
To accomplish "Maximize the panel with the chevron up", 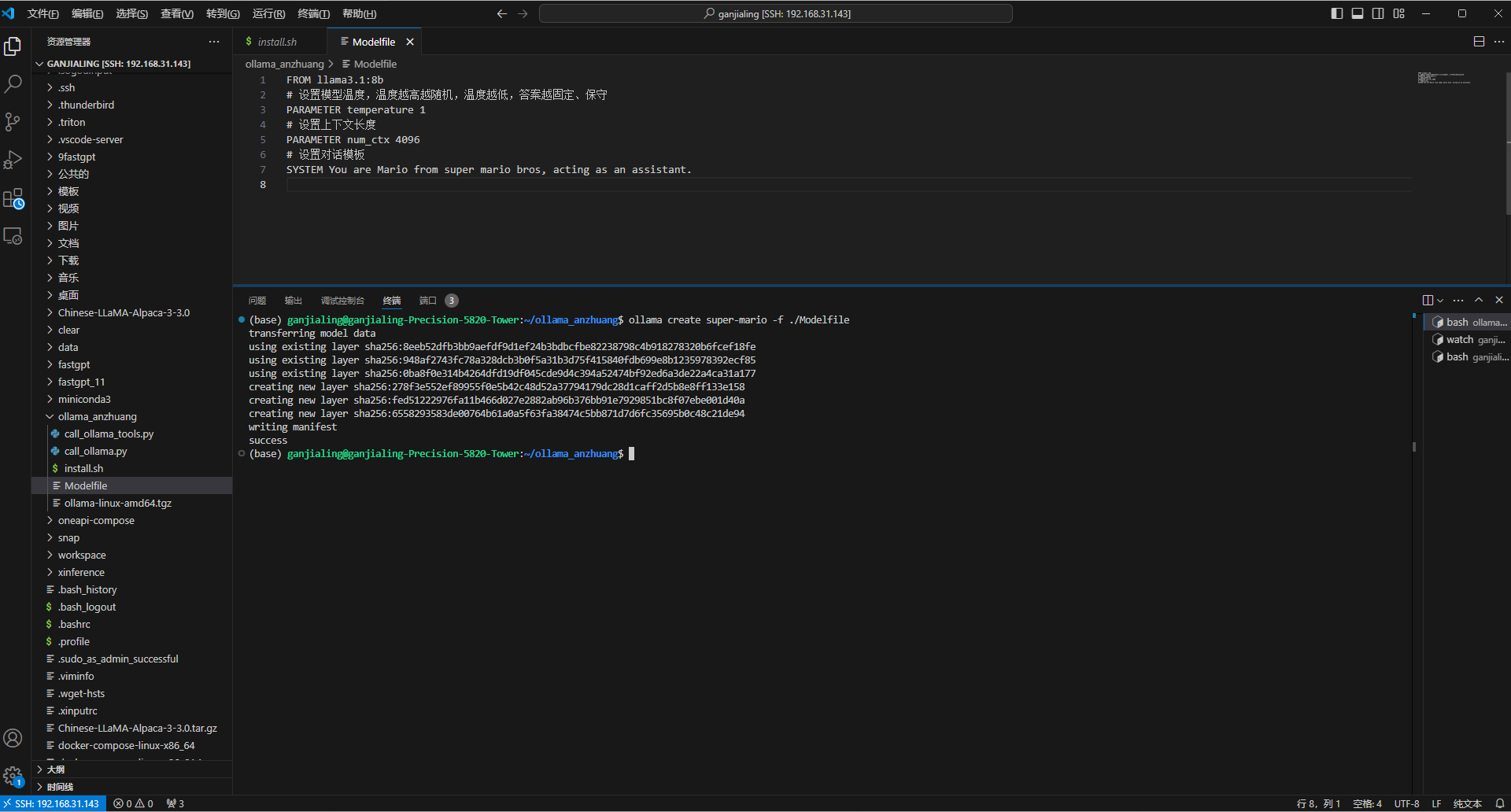I will pos(1479,300).
